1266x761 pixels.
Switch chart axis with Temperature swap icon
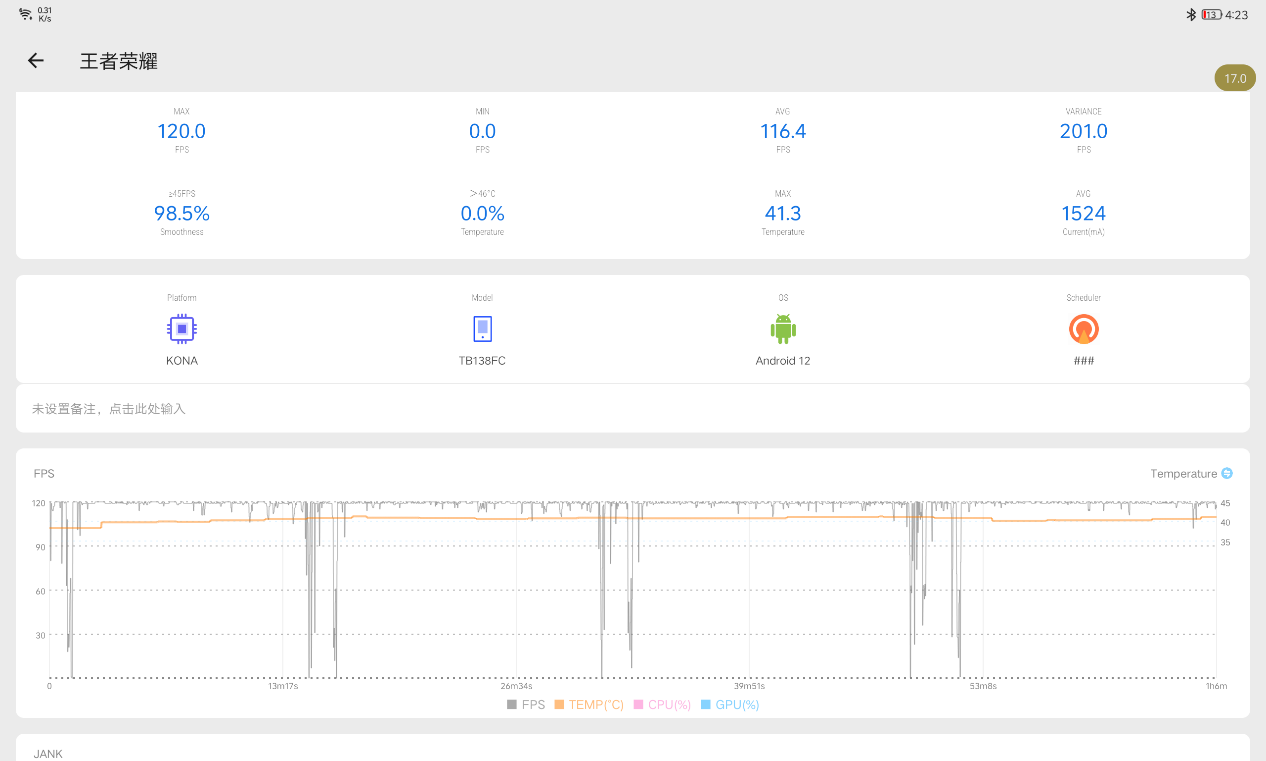(1227, 473)
